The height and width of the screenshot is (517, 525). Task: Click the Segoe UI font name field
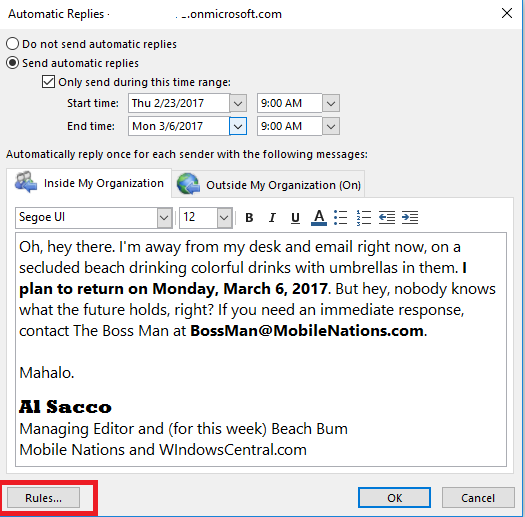[86, 218]
